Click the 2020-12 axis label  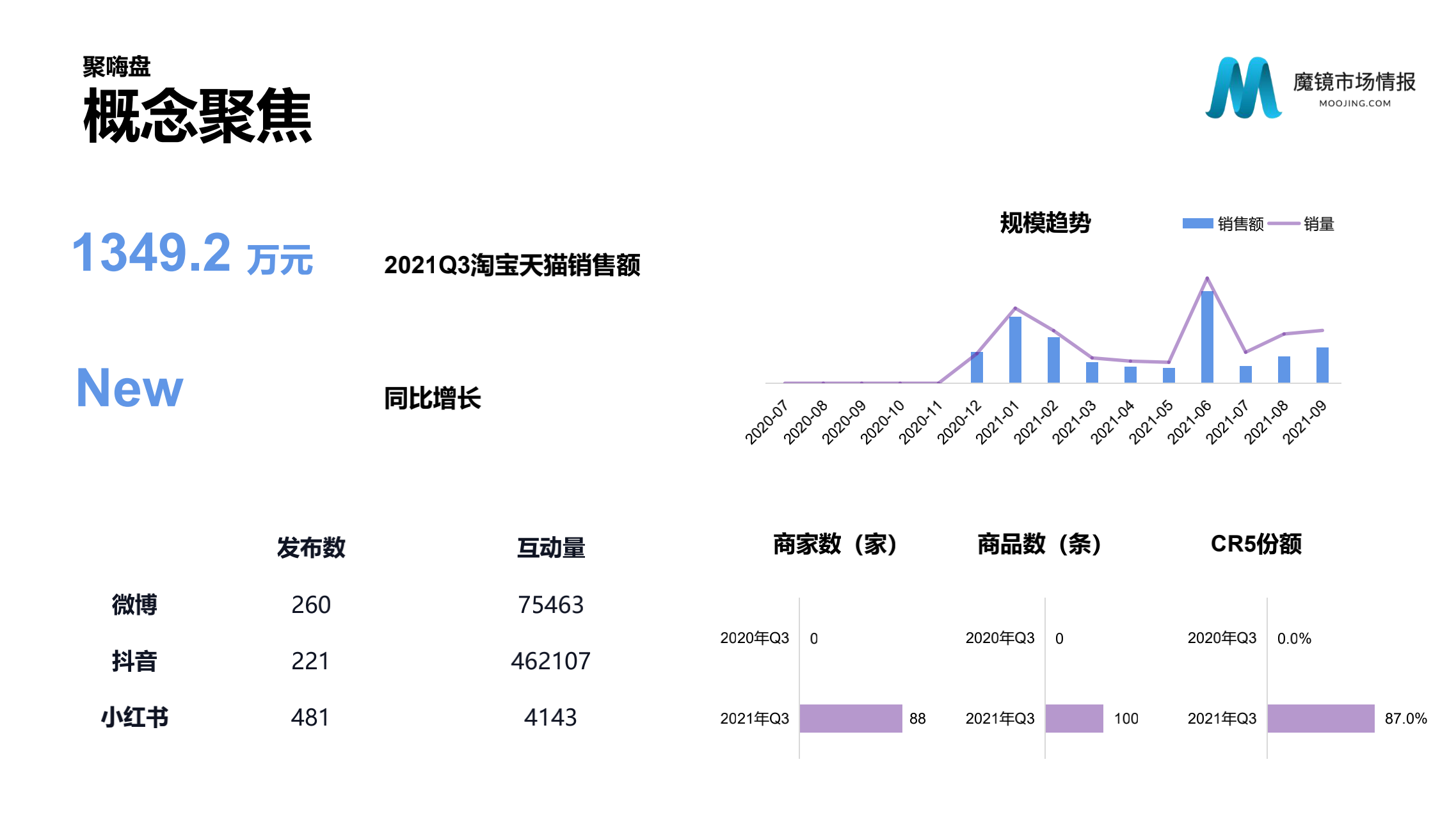coord(959,422)
